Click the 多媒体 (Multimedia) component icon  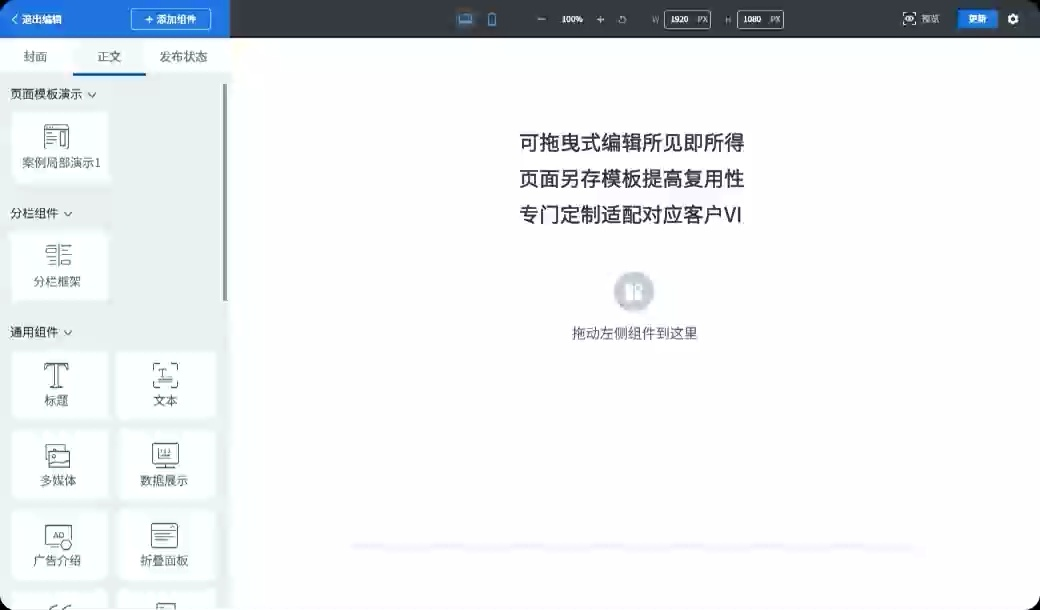58,464
